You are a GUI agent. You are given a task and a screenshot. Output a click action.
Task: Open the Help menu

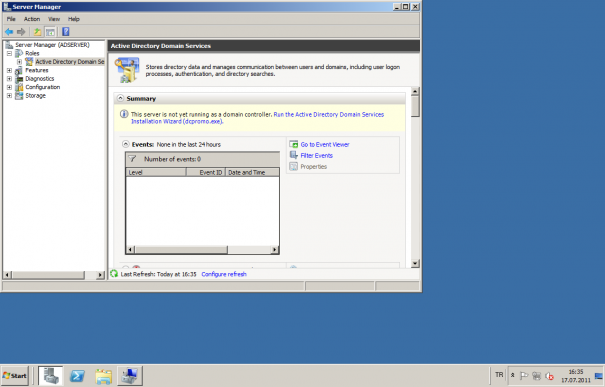tap(74, 19)
